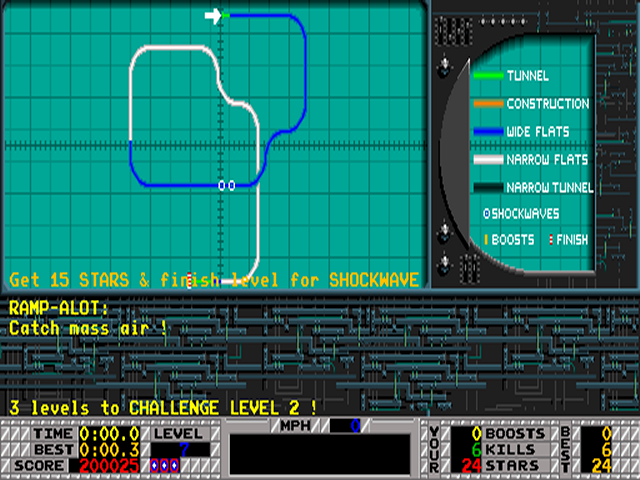Click the third shockwave icon beside the score

click(x=175, y=465)
